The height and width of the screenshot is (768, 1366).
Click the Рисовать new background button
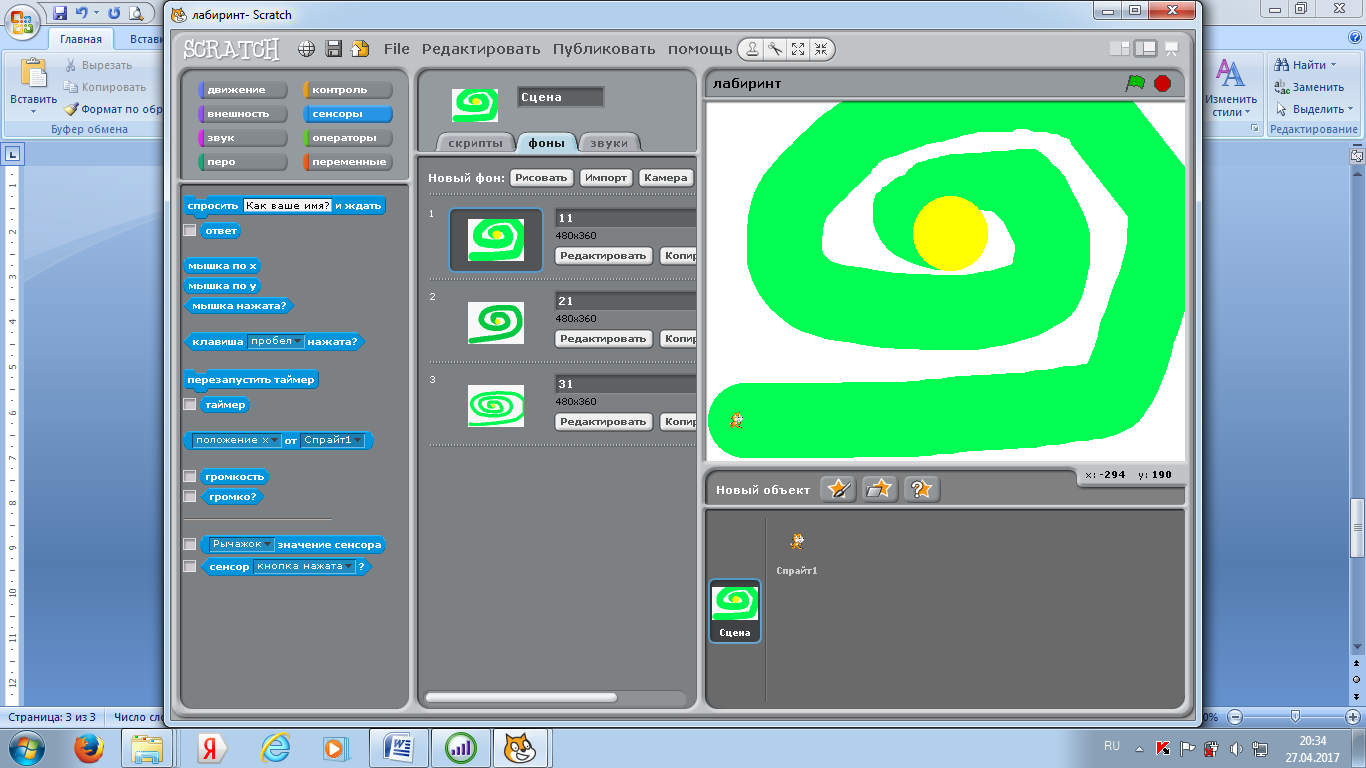pos(541,177)
